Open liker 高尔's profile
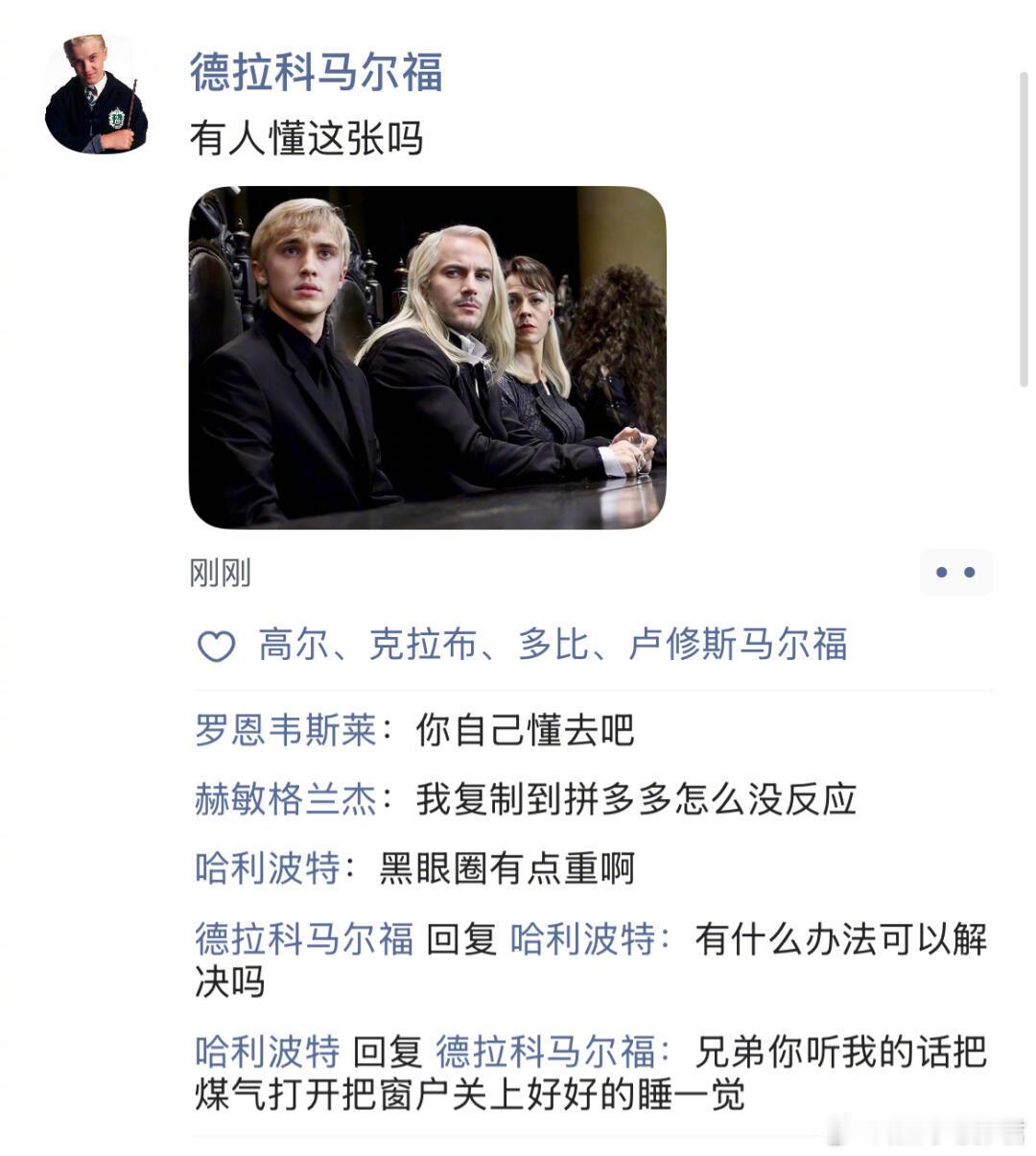 [x=294, y=645]
